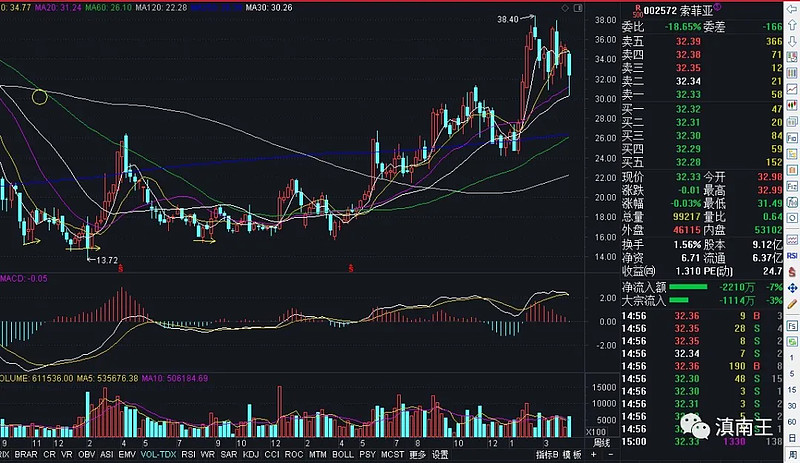This screenshot has height=463, width=800.
Task: Click the 模板 template button
Action: [572, 454]
